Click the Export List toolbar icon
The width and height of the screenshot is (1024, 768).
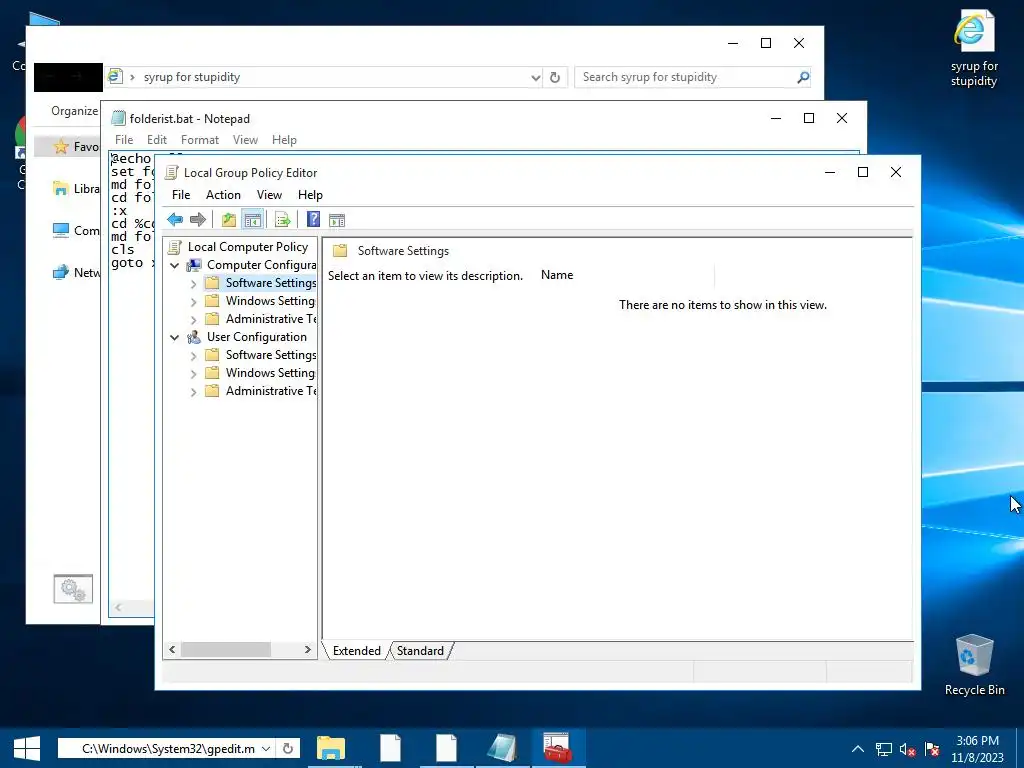coord(282,220)
